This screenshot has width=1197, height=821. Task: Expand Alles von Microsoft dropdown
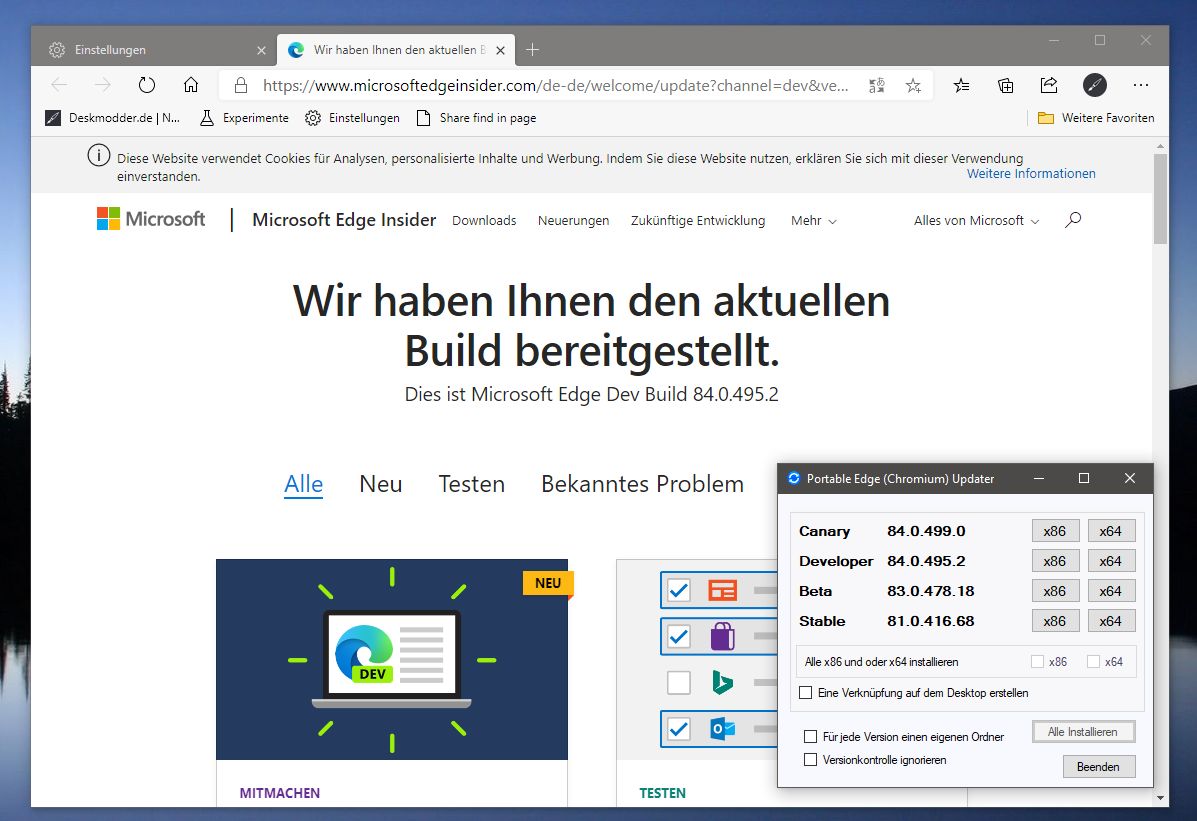[x=976, y=221]
